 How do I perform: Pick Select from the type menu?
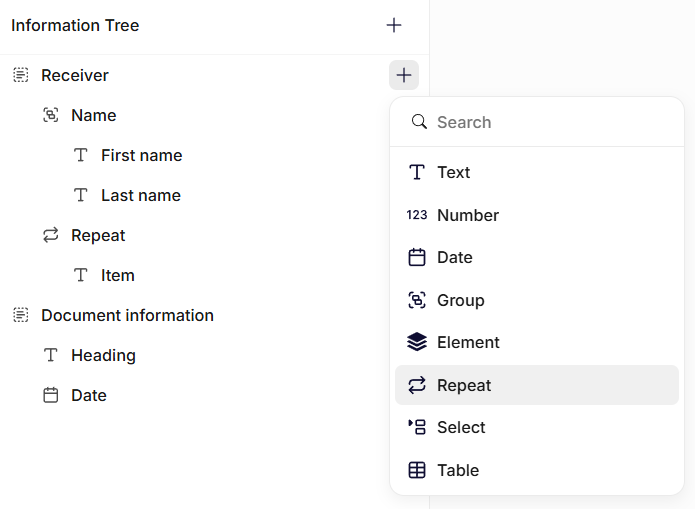point(461,427)
